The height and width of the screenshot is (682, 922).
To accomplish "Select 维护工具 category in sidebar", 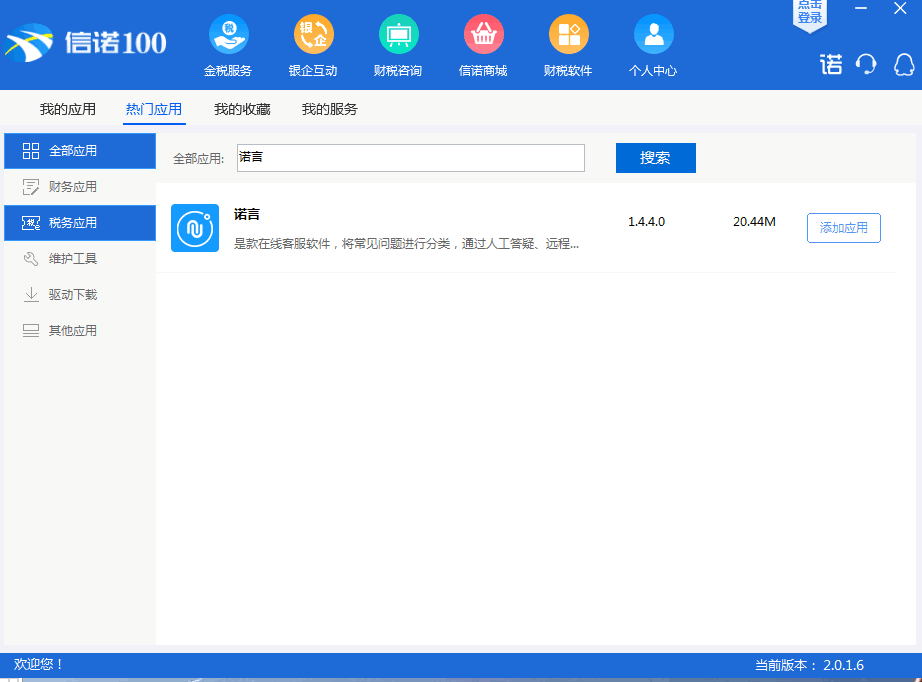I will coord(80,259).
